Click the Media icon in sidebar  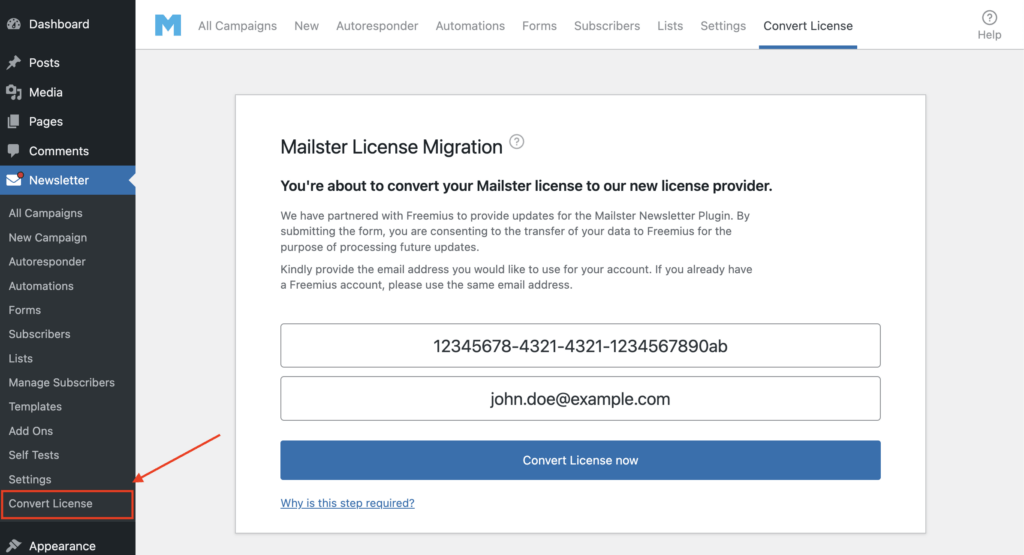(x=14, y=92)
